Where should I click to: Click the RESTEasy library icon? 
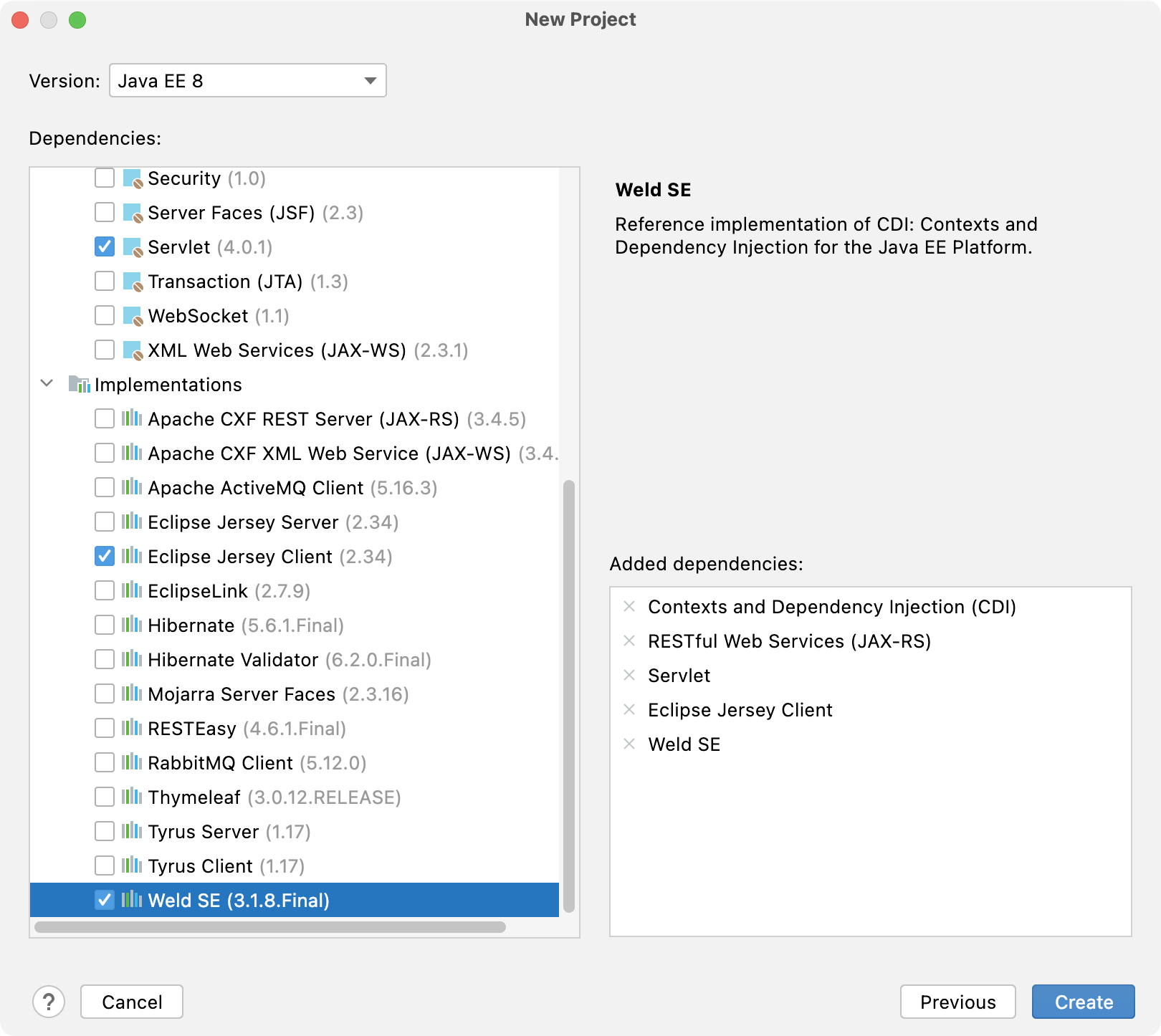point(132,728)
